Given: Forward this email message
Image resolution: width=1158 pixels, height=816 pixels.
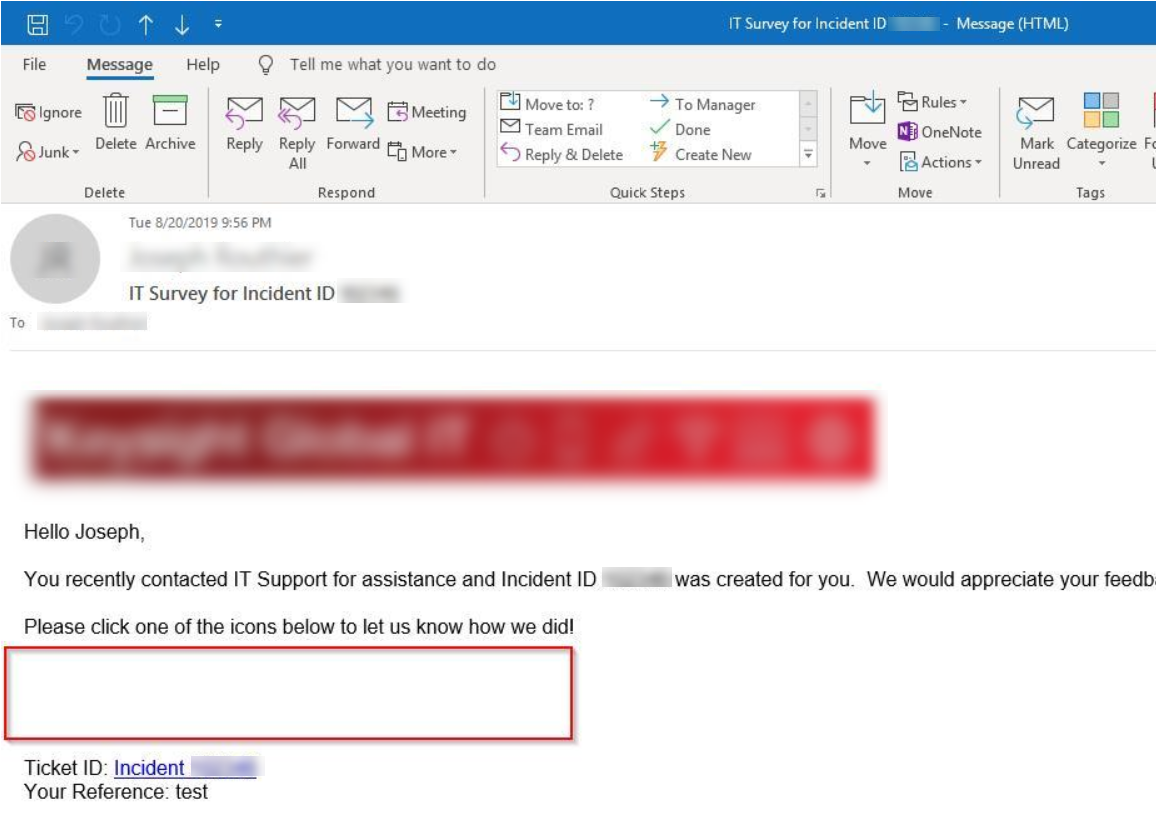Looking at the screenshot, I should pyautogui.click(x=353, y=122).
